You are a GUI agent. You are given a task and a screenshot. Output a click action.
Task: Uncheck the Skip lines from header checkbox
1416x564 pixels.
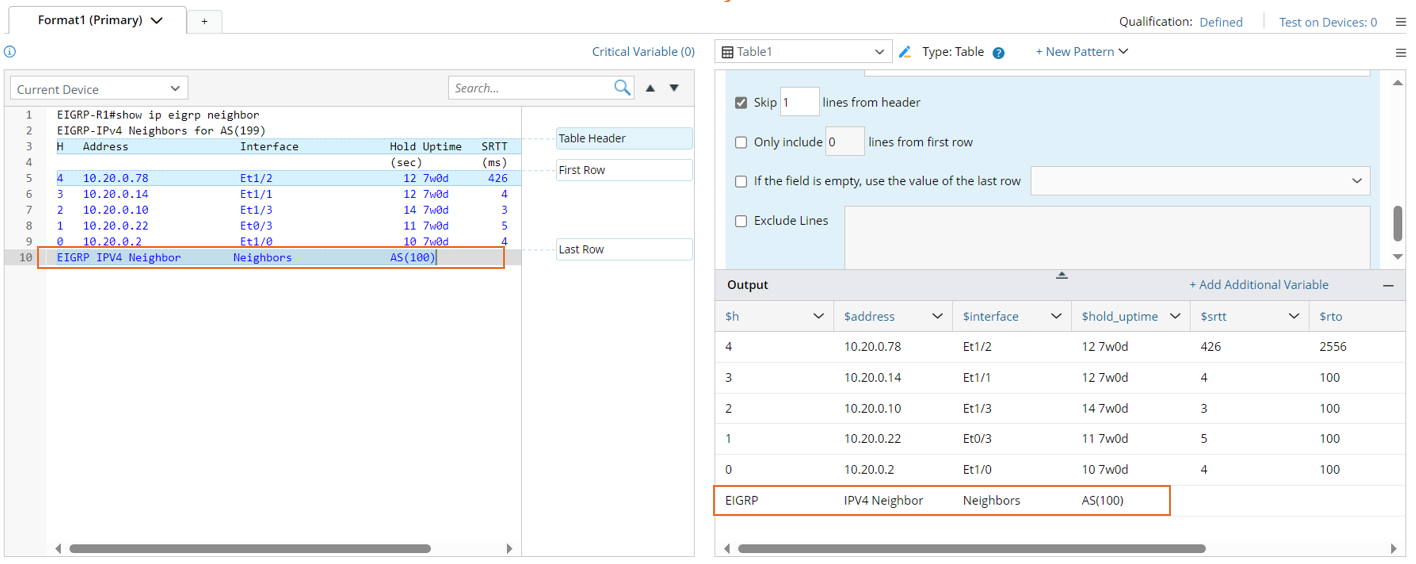pyautogui.click(x=741, y=103)
